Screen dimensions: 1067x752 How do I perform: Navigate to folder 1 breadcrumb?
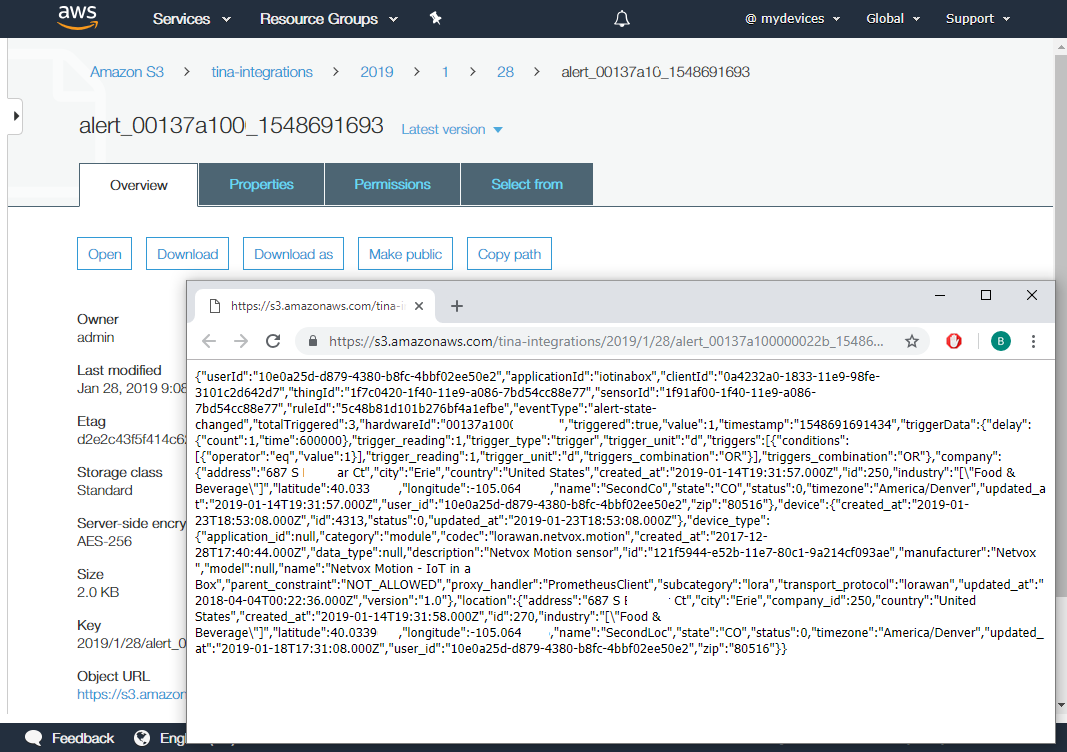tap(445, 72)
